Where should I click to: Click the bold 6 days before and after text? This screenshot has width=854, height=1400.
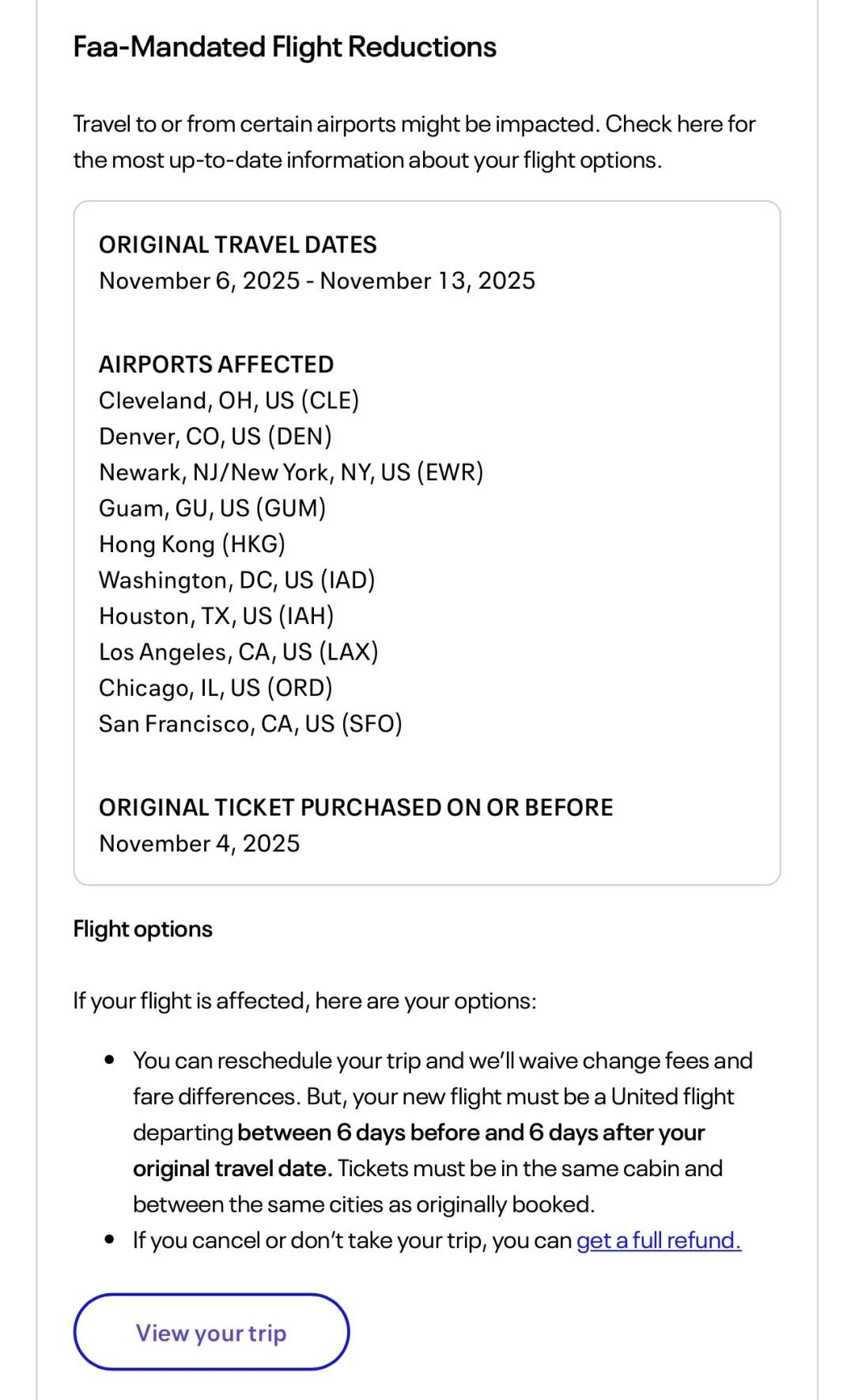click(470, 1133)
